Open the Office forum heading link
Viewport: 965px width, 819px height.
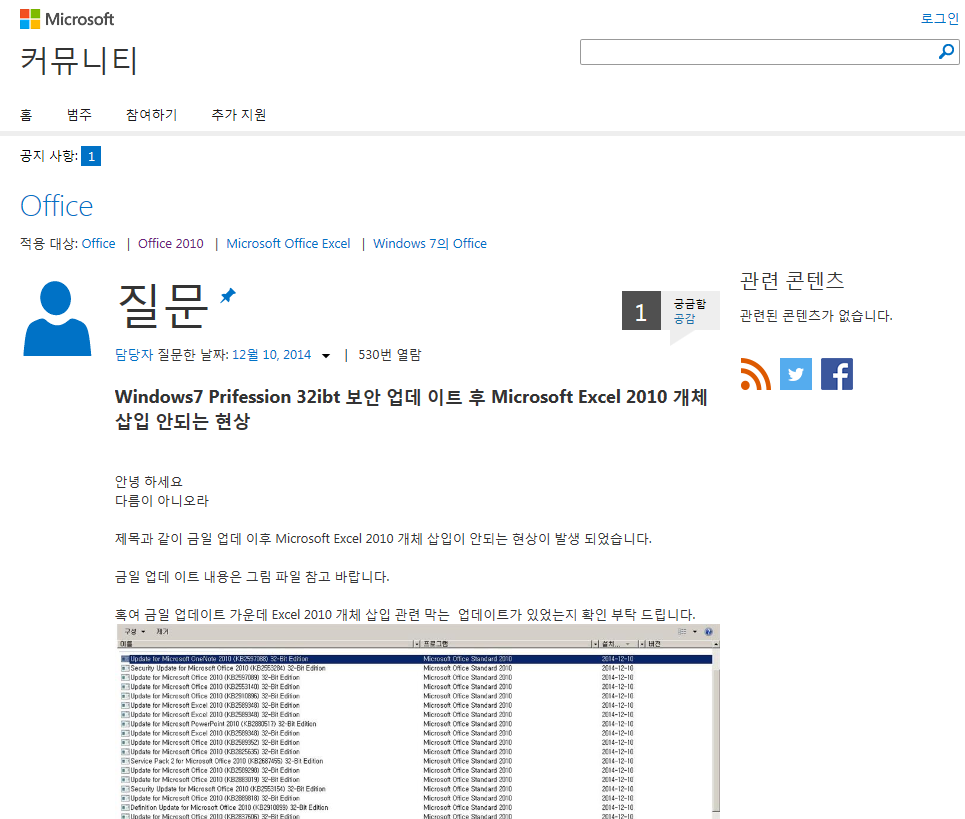coord(57,206)
